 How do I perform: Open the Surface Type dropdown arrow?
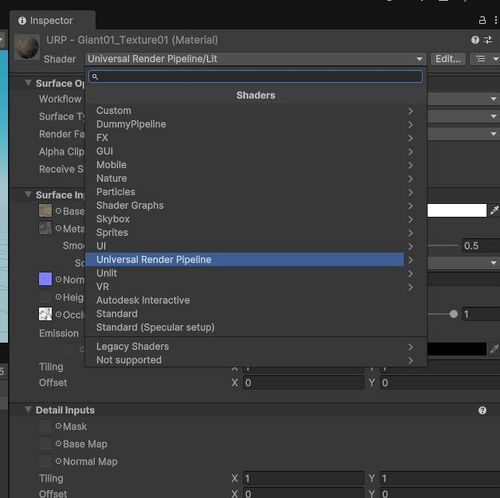point(493,116)
